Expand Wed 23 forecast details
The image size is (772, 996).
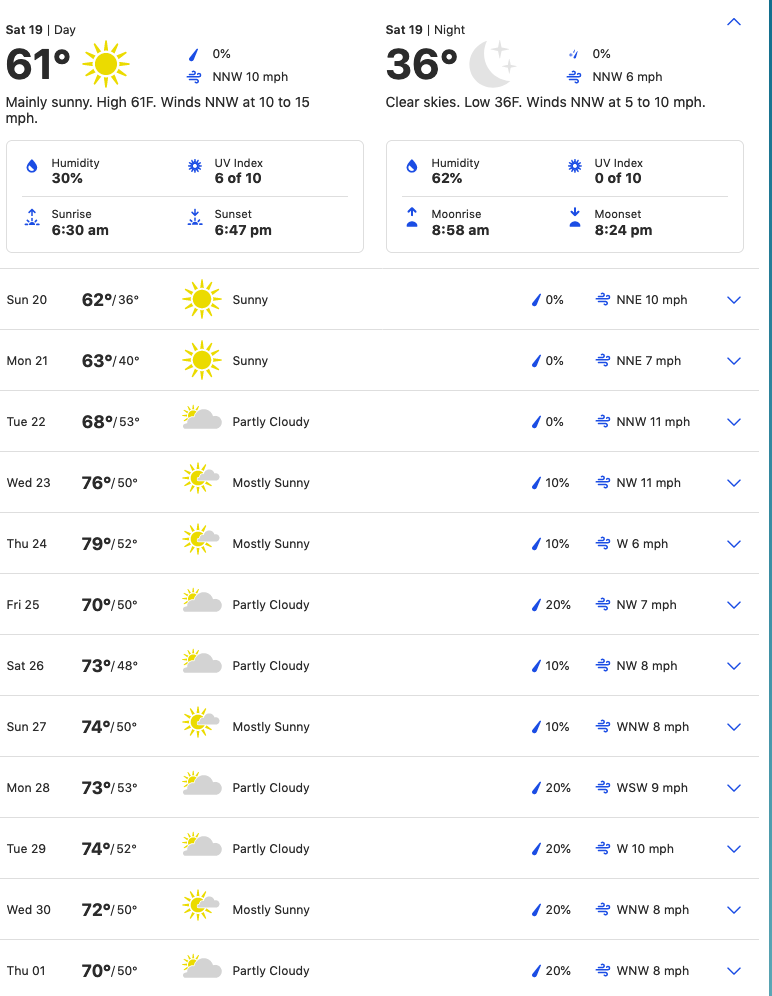coord(734,483)
